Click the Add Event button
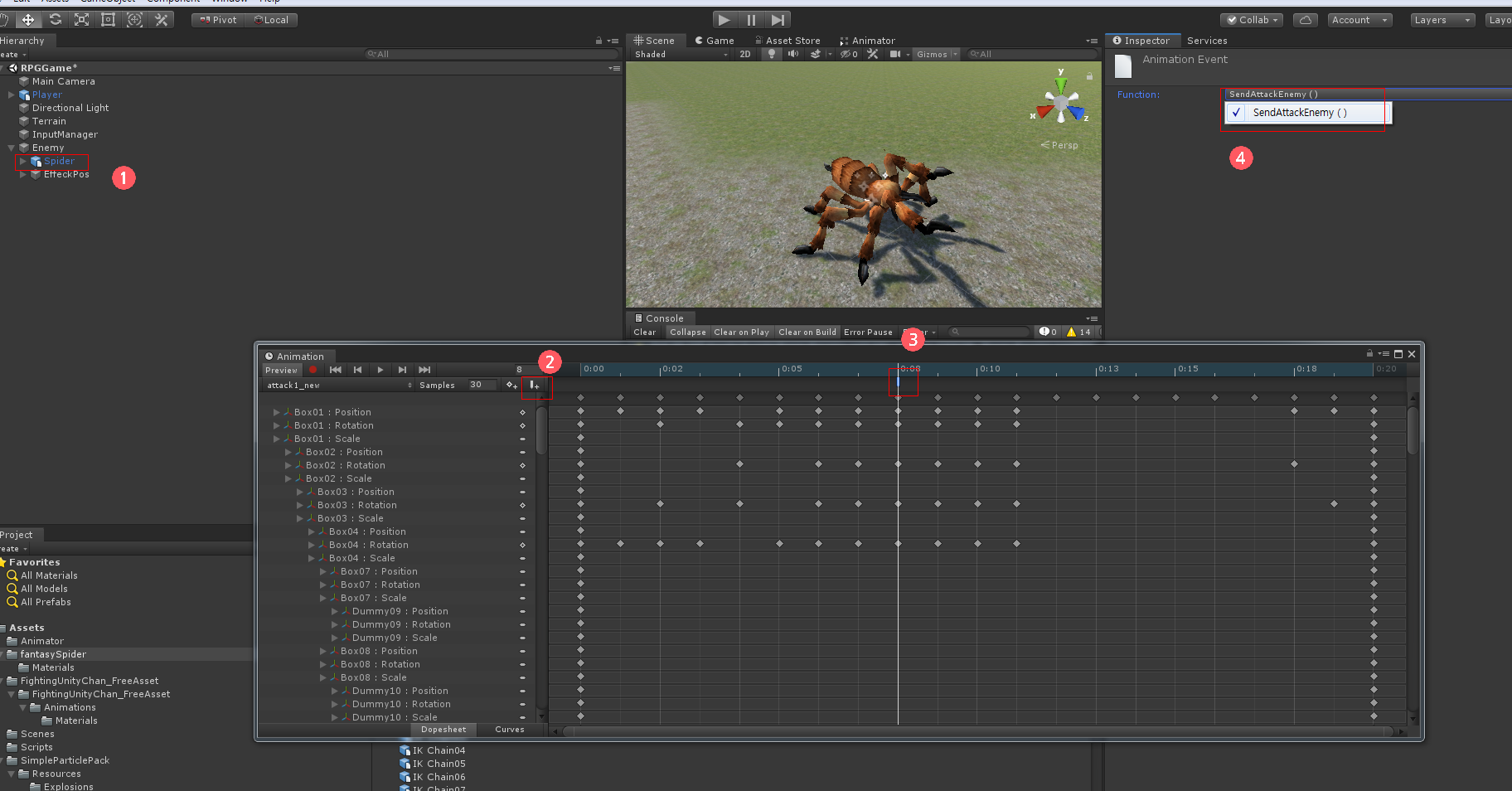This screenshot has width=1512, height=791. pyautogui.click(x=535, y=385)
